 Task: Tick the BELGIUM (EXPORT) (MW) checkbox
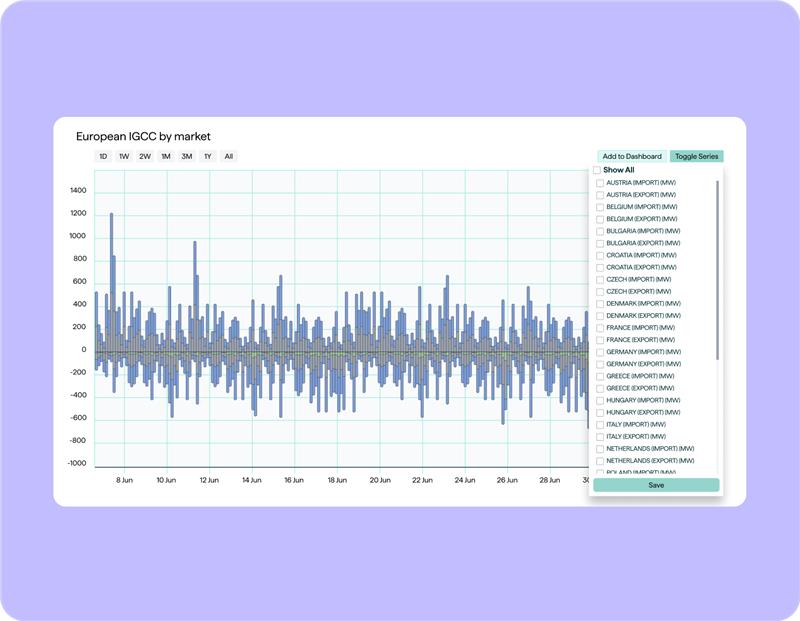coord(600,219)
